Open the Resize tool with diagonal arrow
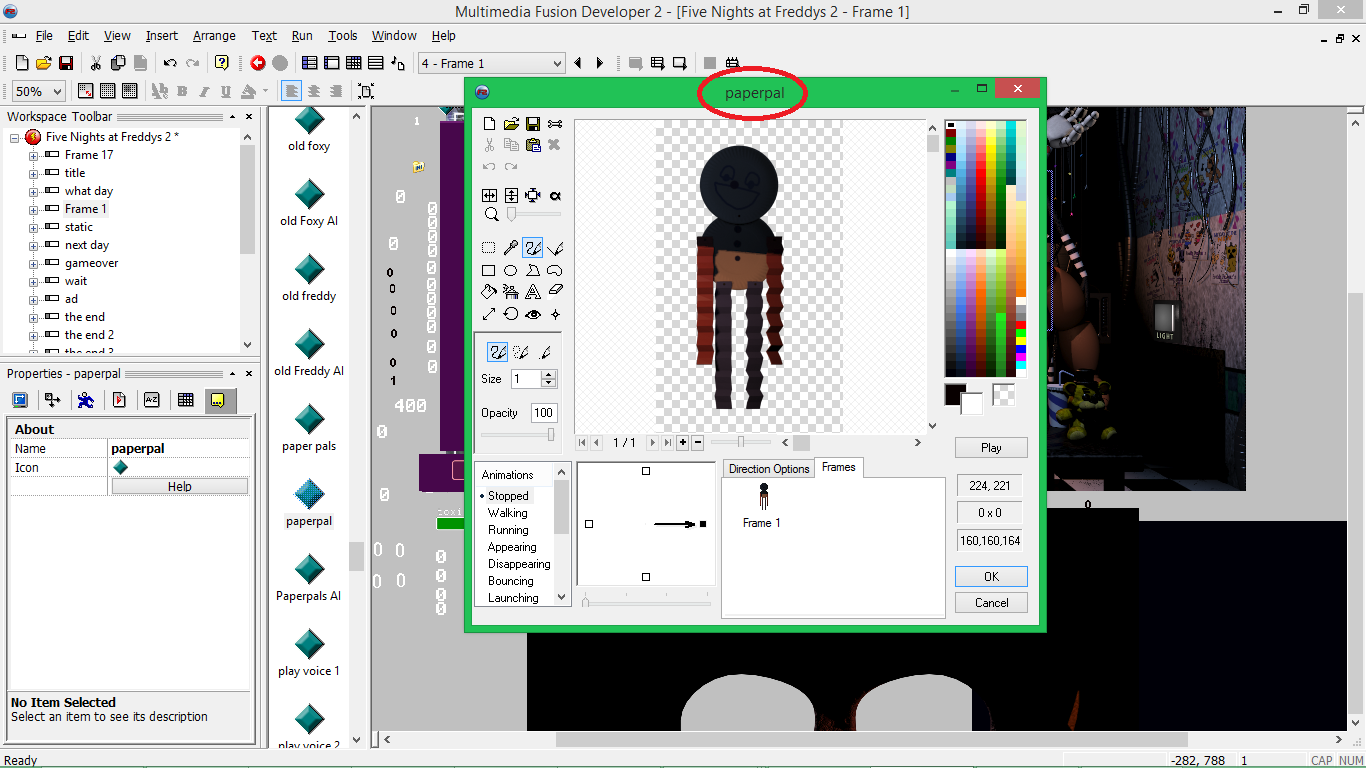 coord(489,314)
